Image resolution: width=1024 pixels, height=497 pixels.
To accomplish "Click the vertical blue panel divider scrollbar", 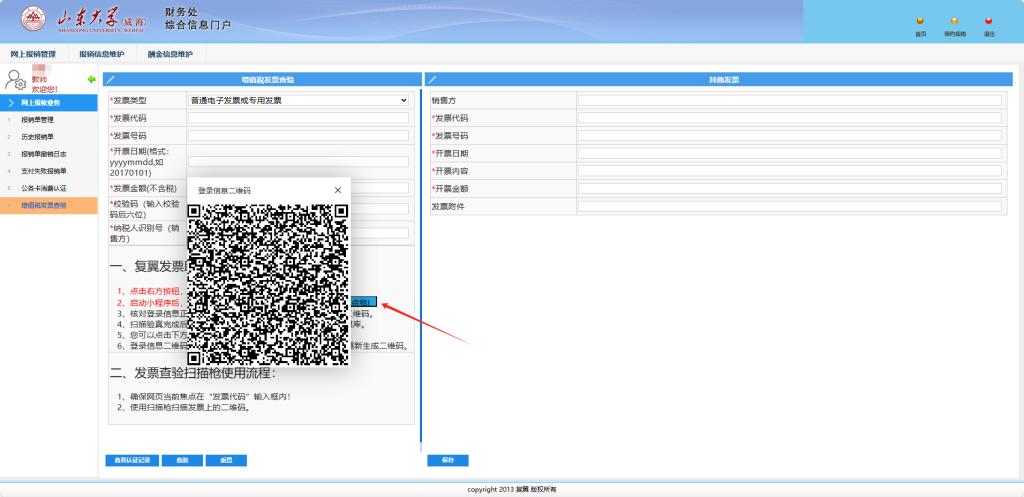I will click(x=421, y=267).
